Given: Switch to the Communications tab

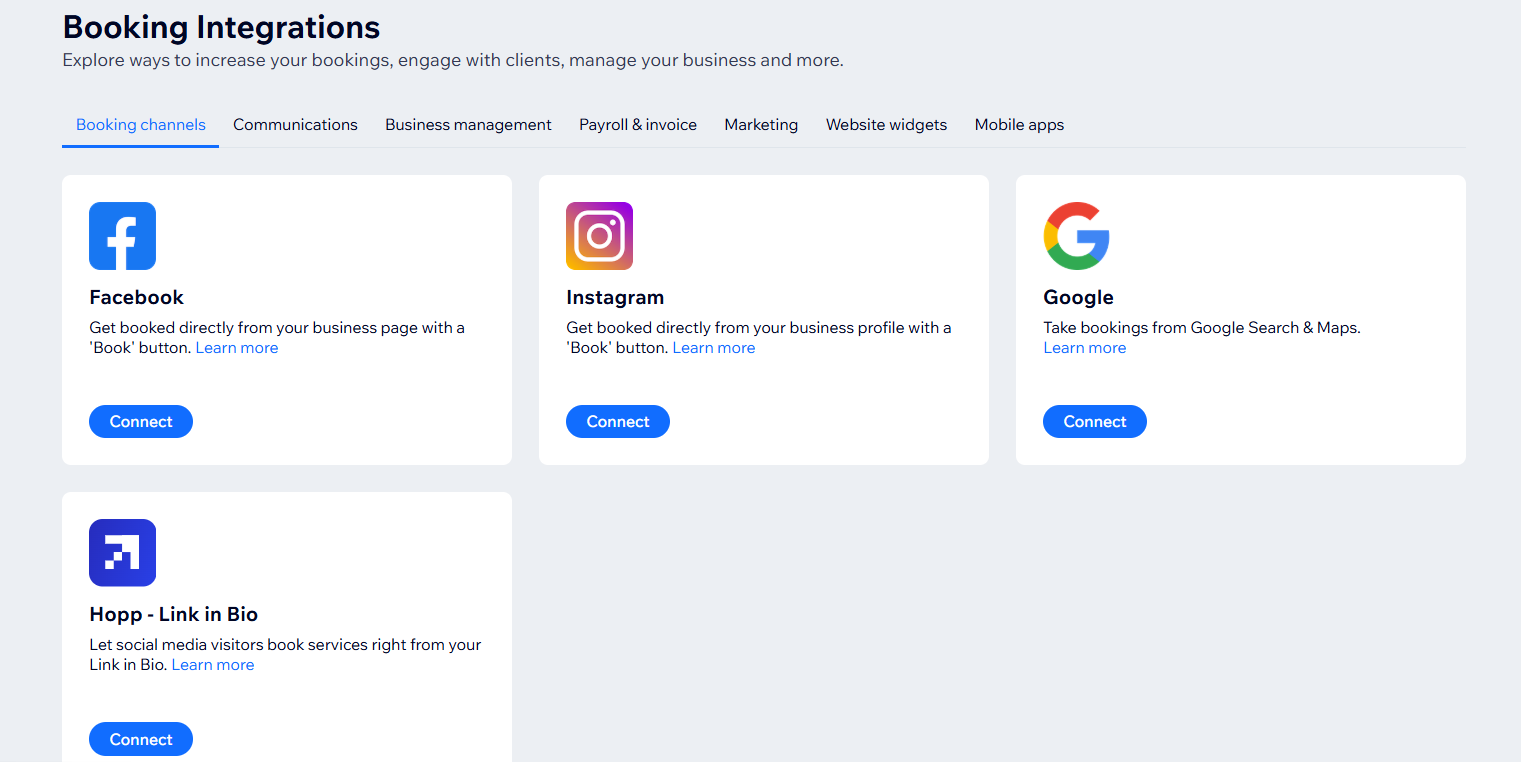Looking at the screenshot, I should click(x=295, y=125).
